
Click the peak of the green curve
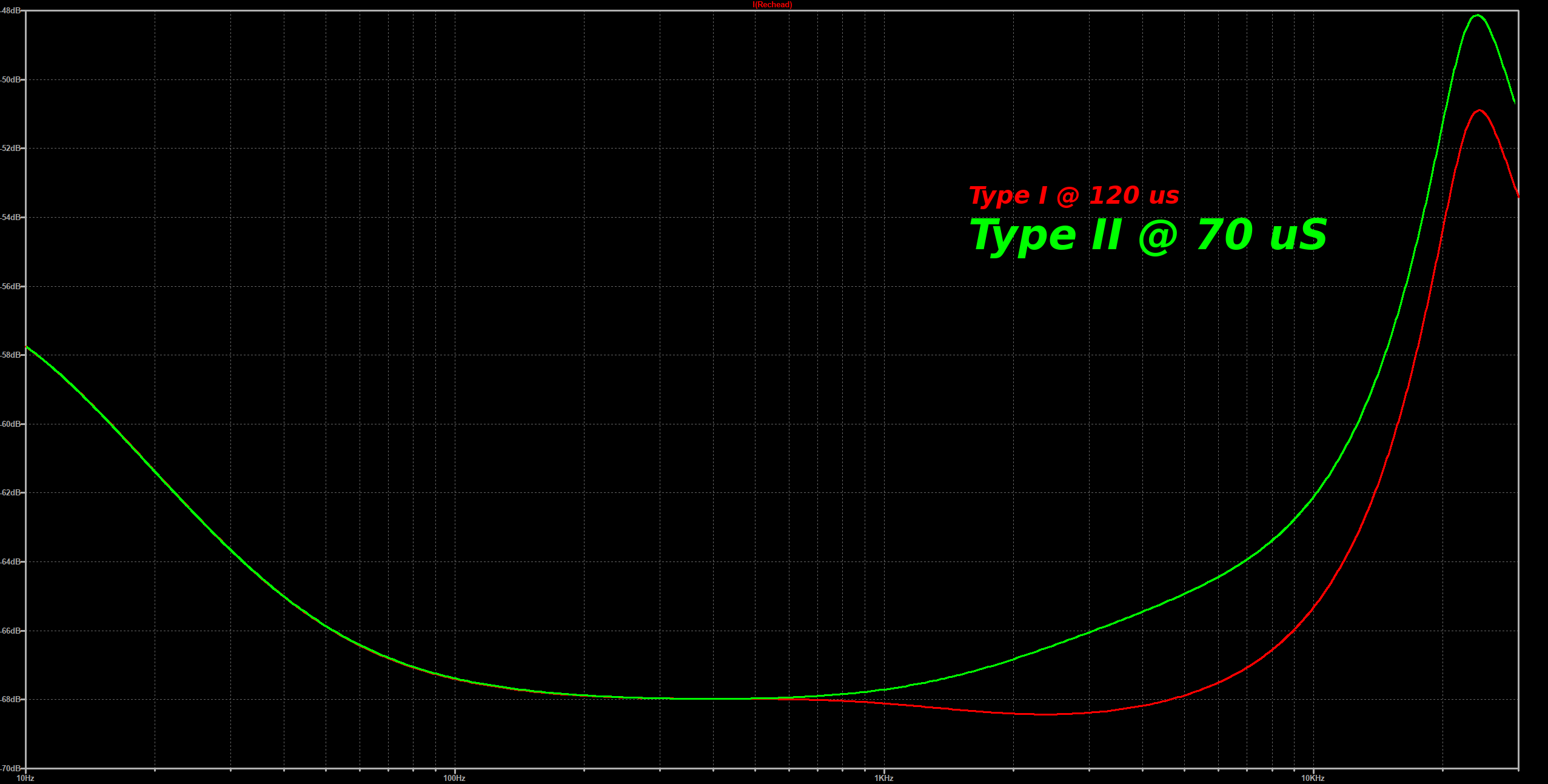(x=1478, y=15)
